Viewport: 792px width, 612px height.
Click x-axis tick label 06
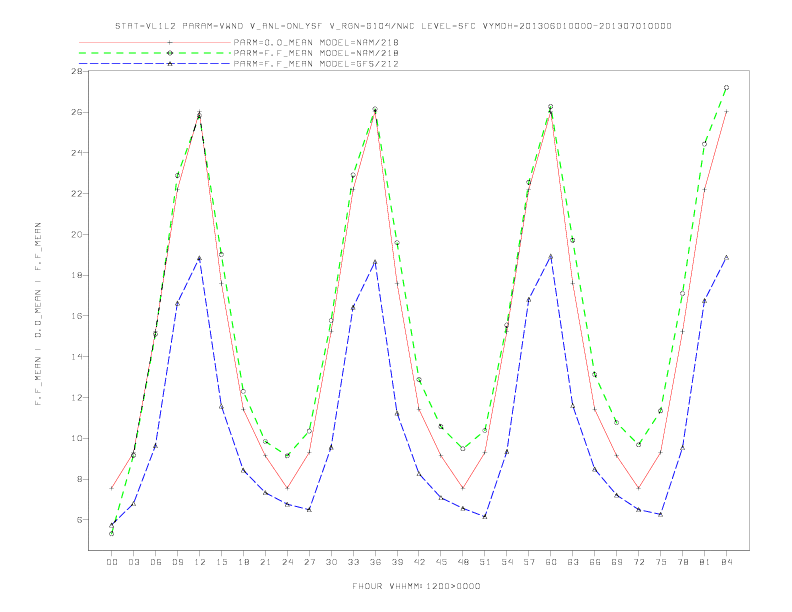point(156,562)
